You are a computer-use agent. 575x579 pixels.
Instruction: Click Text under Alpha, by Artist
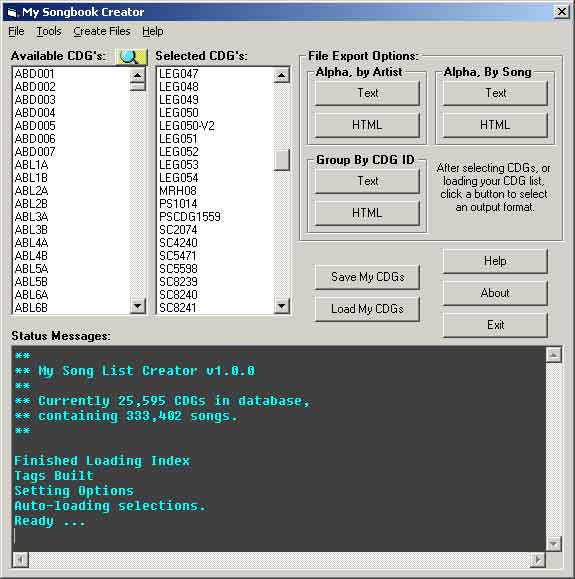tap(367, 93)
